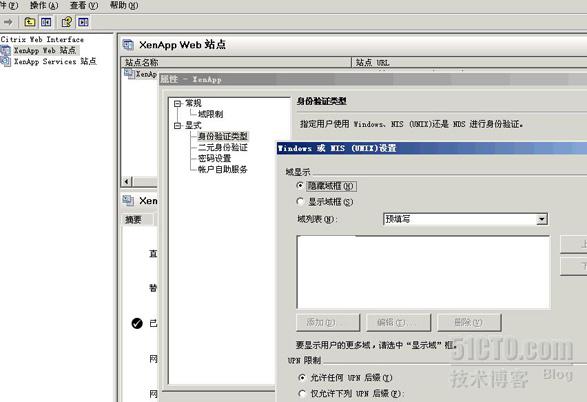This screenshot has width=587, height=402.
Task: Click the XenApp Web 站点 header icon
Action: coord(128,45)
